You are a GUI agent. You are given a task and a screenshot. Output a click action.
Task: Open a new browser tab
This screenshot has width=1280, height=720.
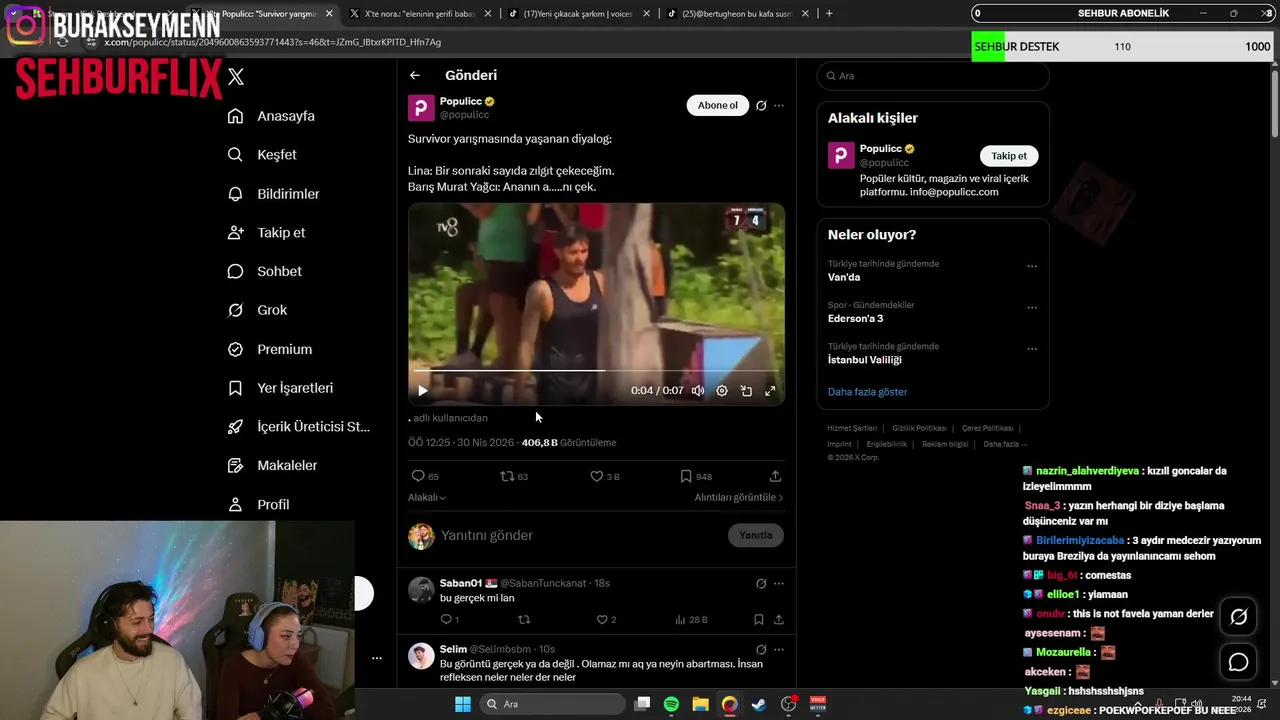tap(829, 14)
